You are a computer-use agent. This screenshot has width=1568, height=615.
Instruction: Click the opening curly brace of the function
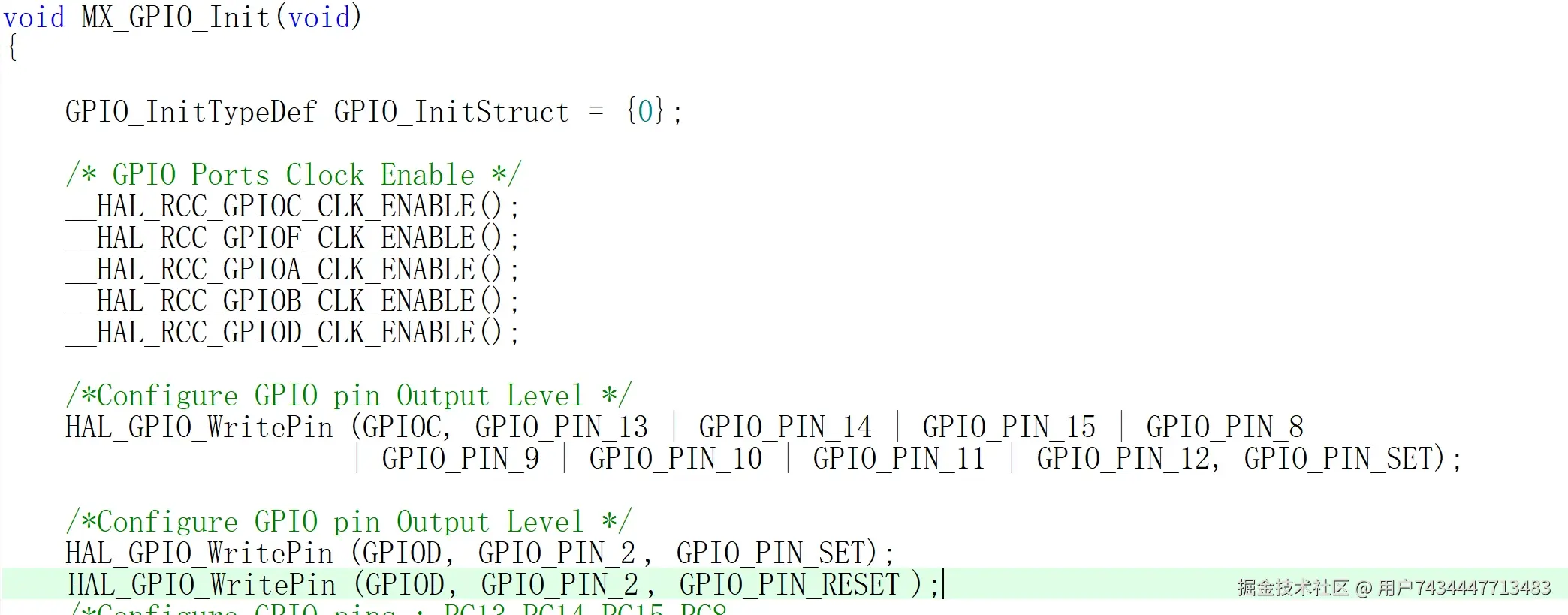click(12, 48)
